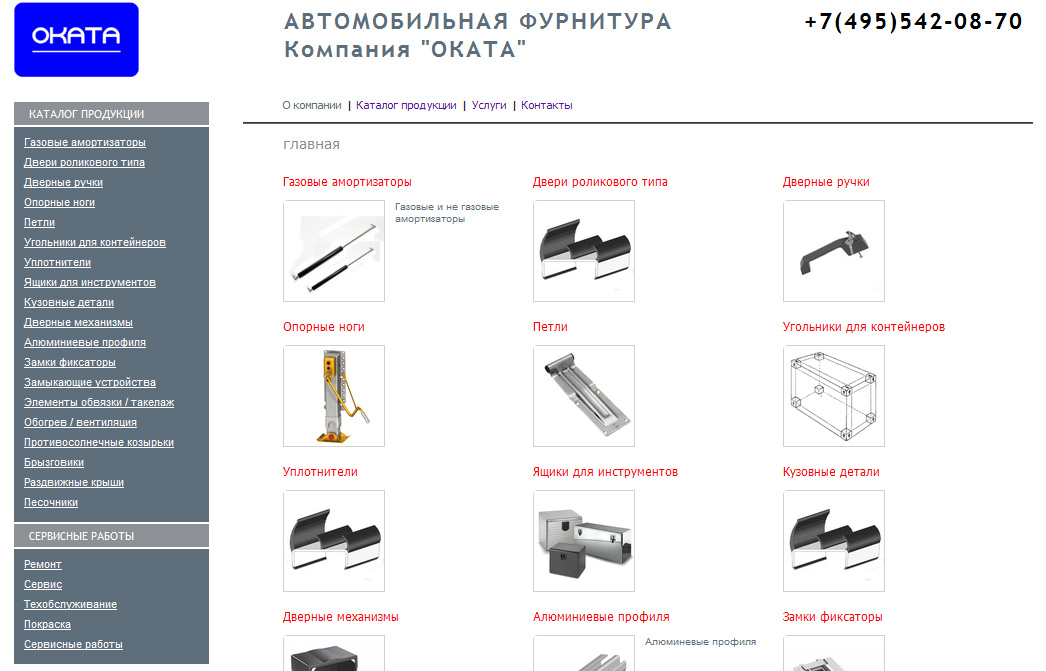1046x671 pixels.
Task: Open the 'Элементы обвязки / такелаж' sidebar link
Action: click(x=99, y=402)
